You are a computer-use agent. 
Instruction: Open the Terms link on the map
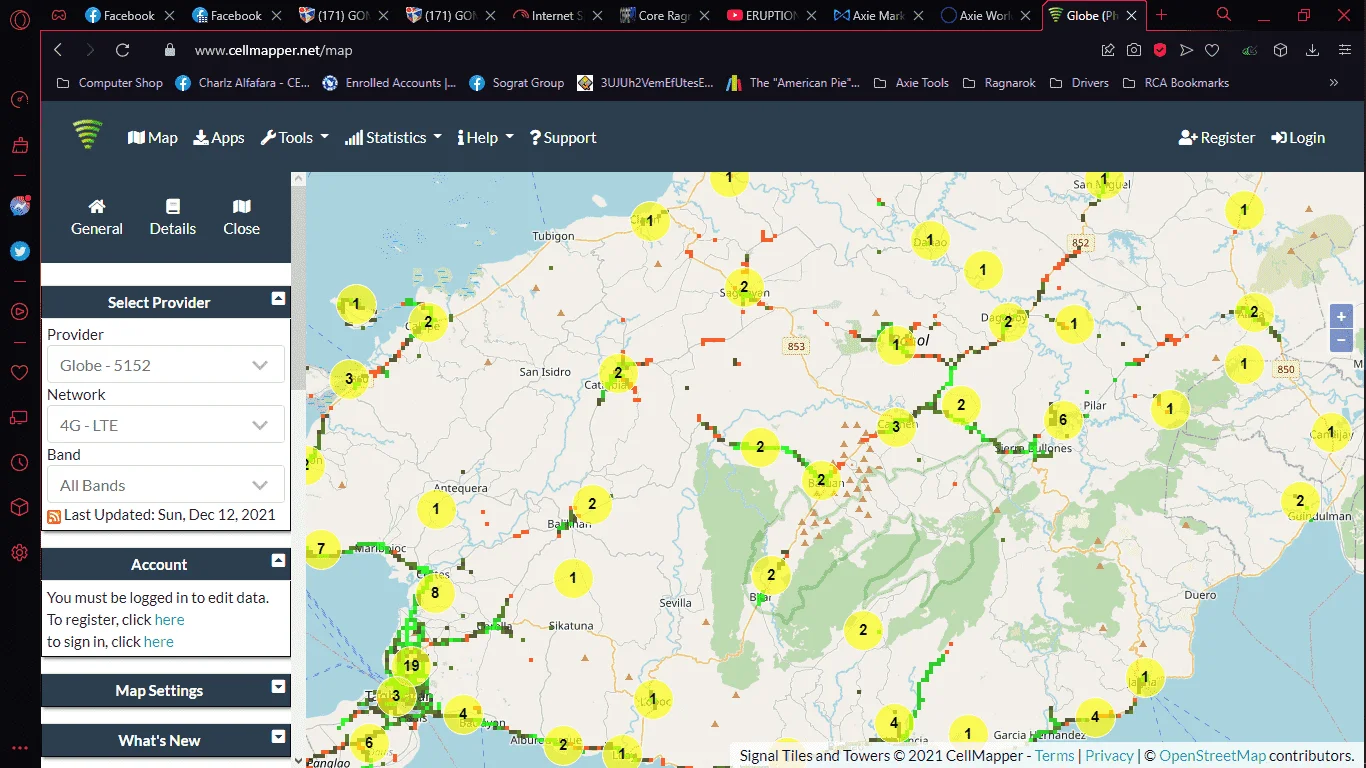pyautogui.click(x=1054, y=756)
